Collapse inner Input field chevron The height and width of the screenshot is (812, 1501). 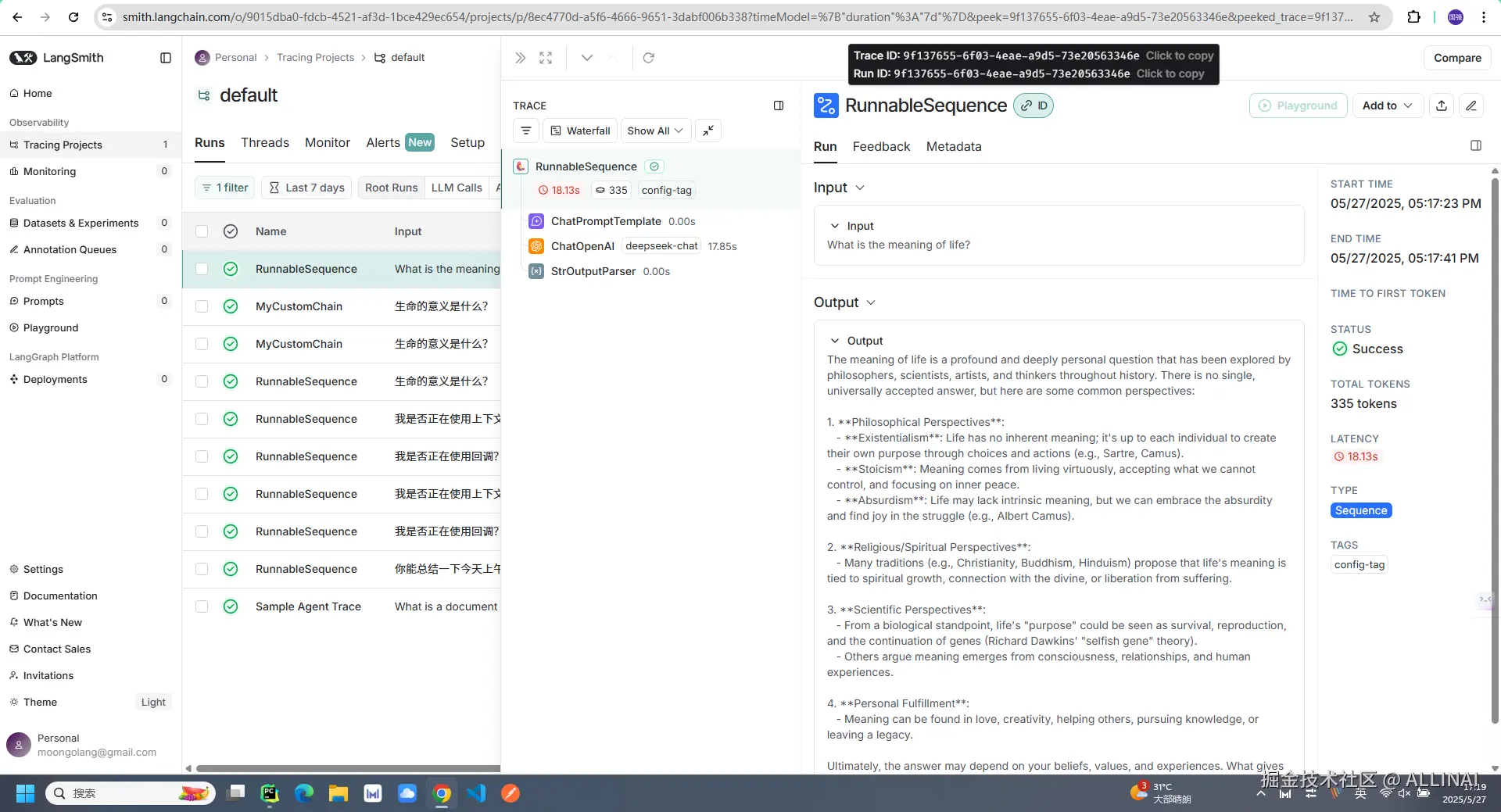click(x=835, y=226)
